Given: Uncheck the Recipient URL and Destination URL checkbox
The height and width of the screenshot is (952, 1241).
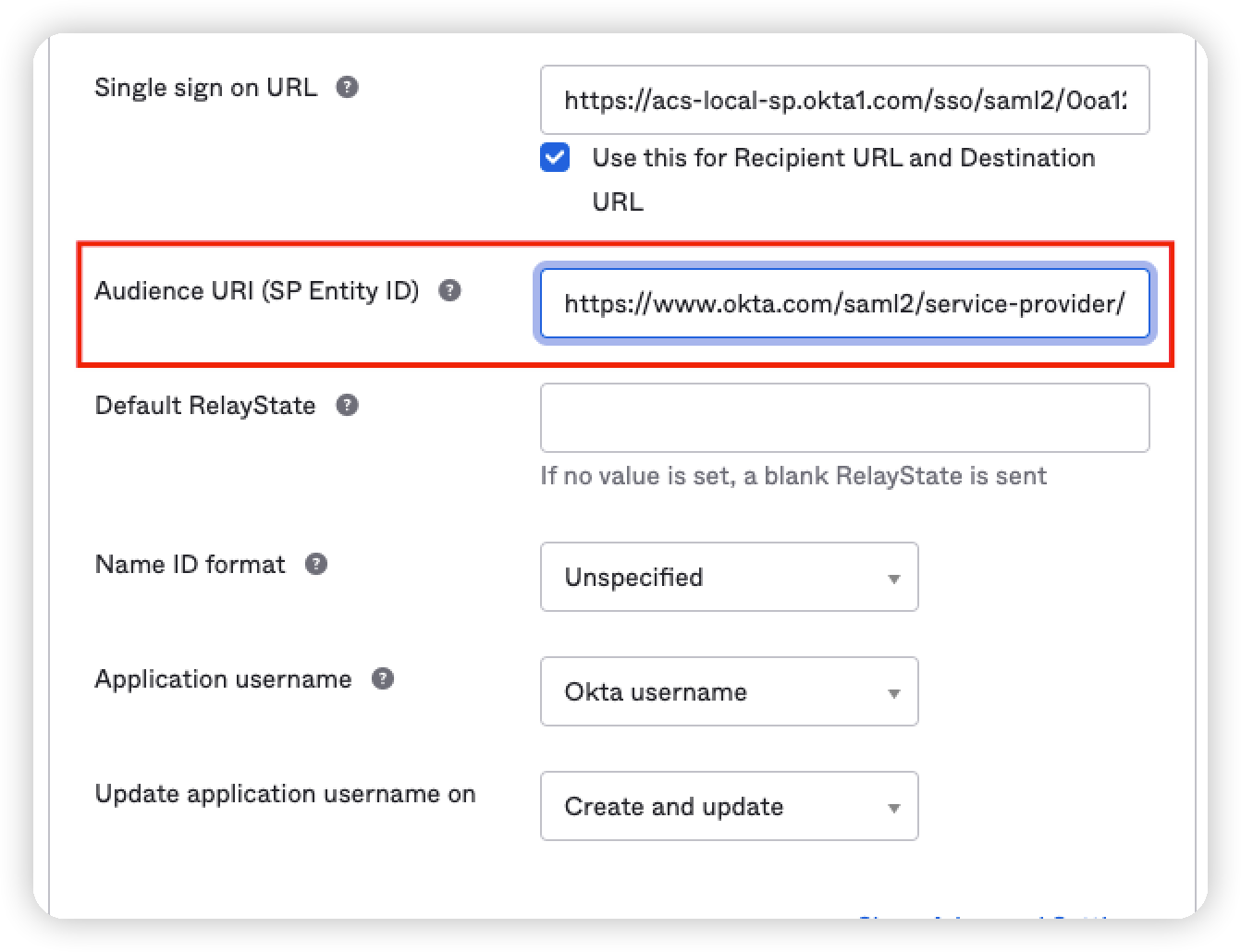Looking at the screenshot, I should click(556, 158).
